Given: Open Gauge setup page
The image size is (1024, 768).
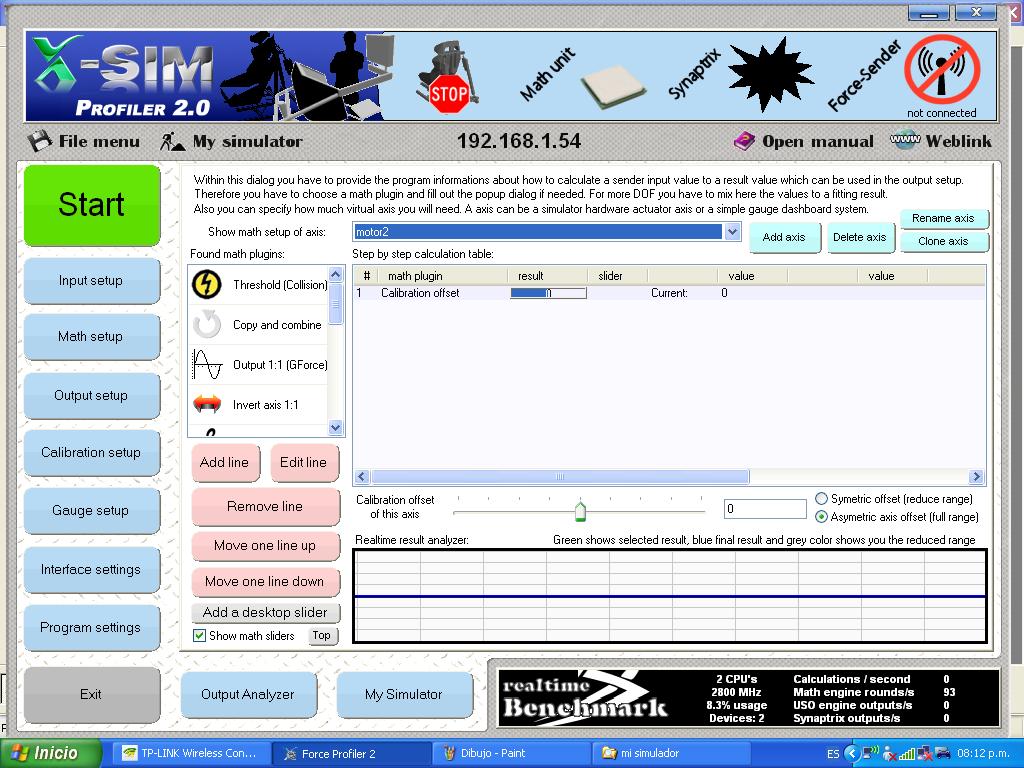Looking at the screenshot, I should coord(92,511).
